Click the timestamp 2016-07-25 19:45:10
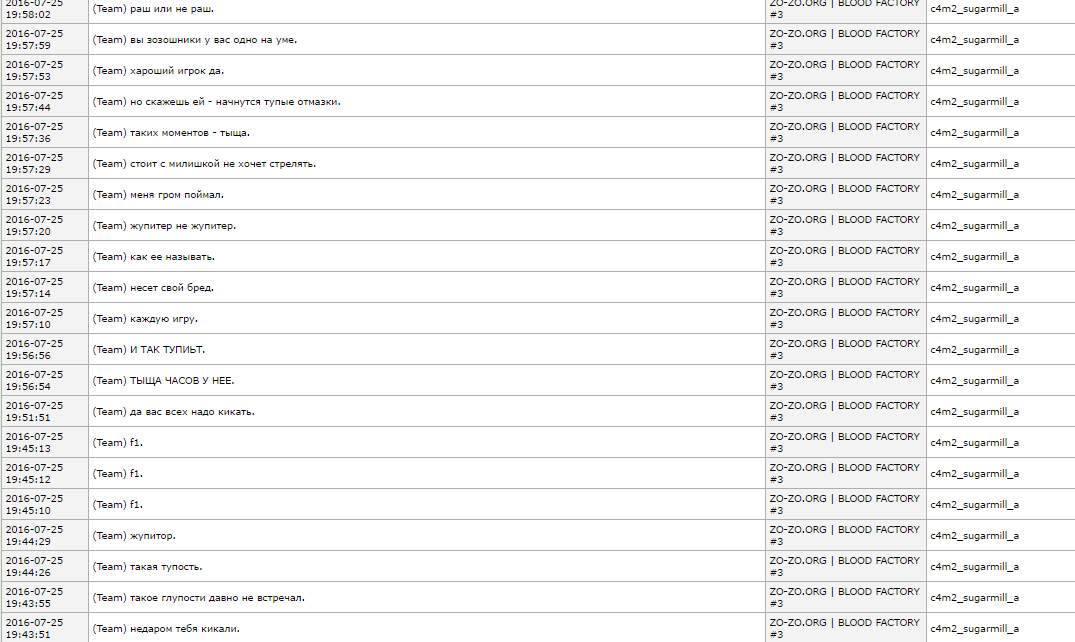The image size is (1075, 642). [x=34, y=504]
